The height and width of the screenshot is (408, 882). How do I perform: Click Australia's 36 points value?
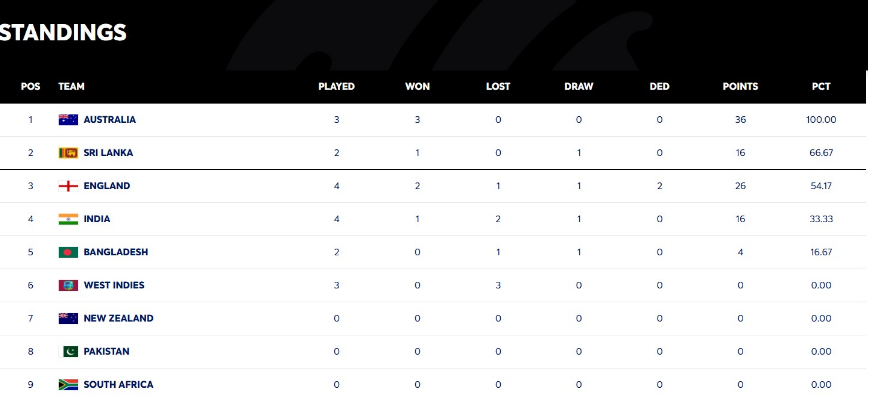[x=740, y=119]
